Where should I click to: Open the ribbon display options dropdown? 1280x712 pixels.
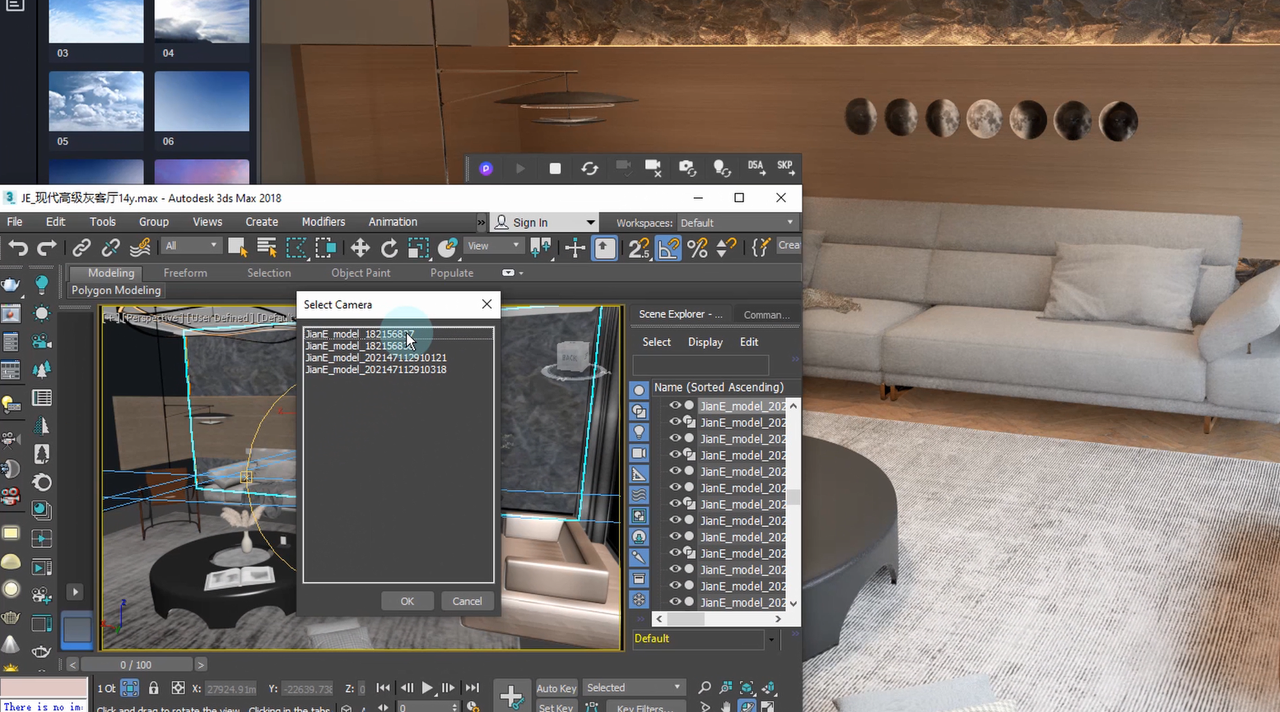coord(512,273)
